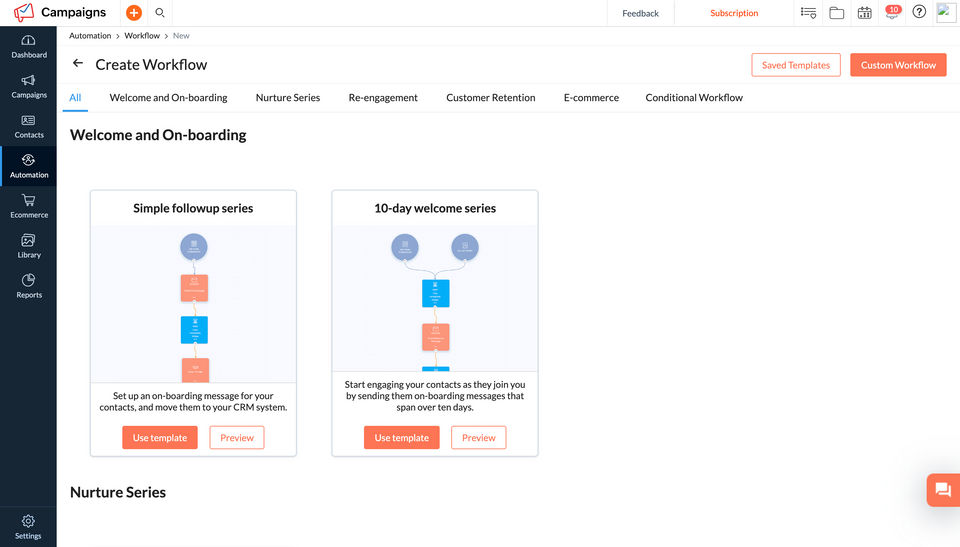Viewport: 960px width, 547px height.
Task: Open the notifications bell with badge
Action: pyautogui.click(x=891, y=13)
